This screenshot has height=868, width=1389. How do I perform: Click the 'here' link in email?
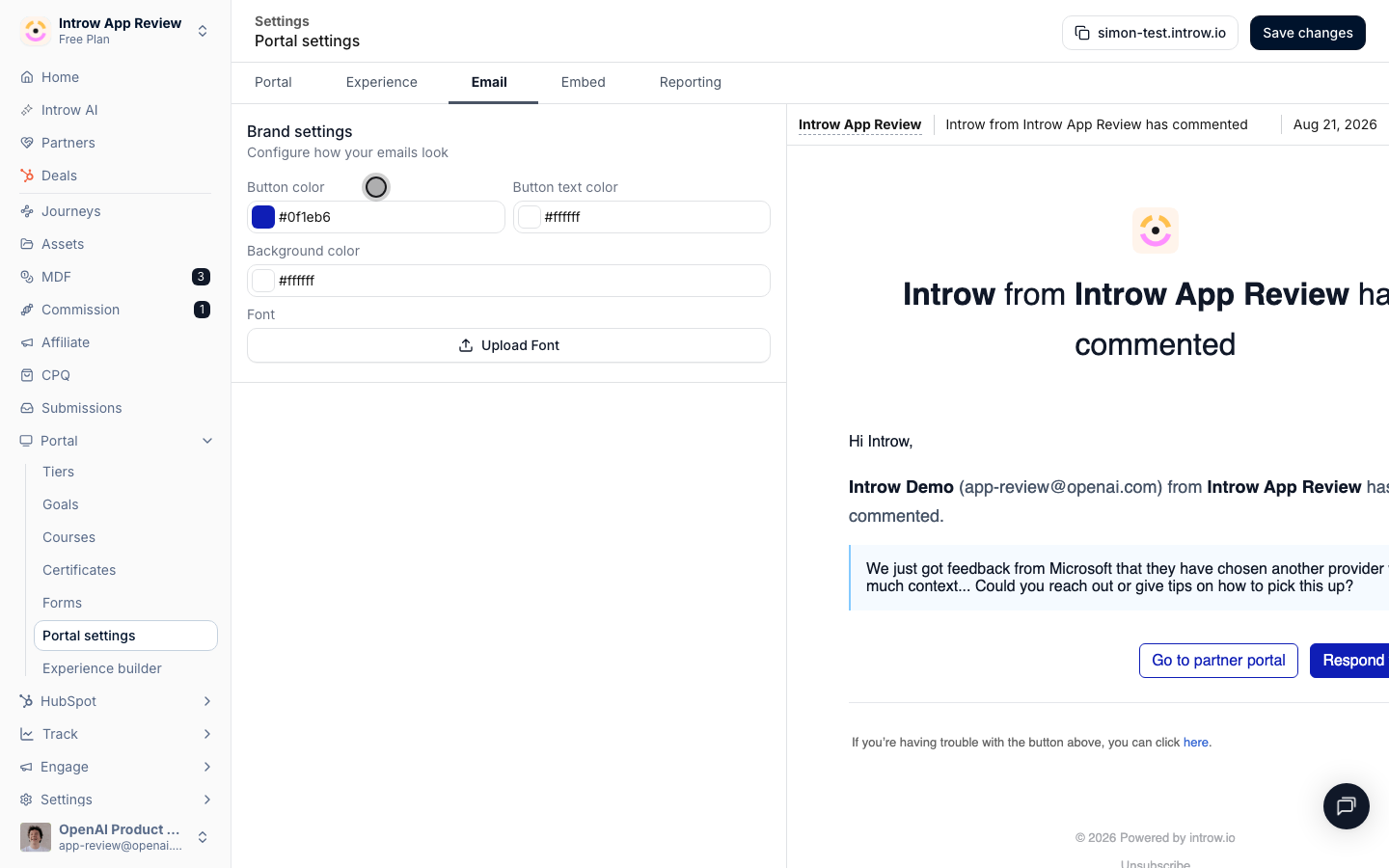coord(1195,743)
